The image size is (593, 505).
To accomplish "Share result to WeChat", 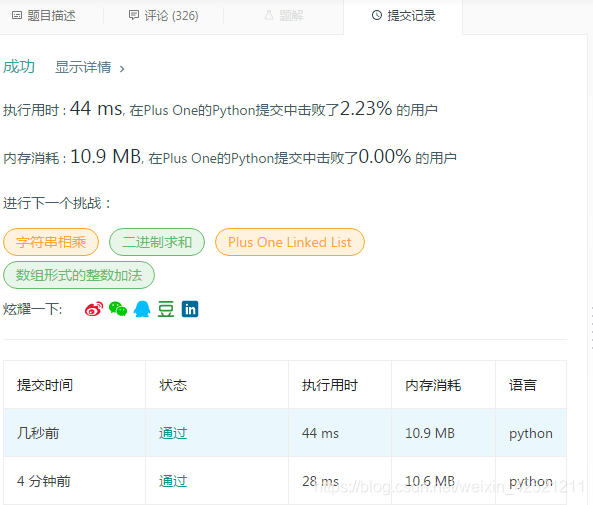I will [x=118, y=309].
